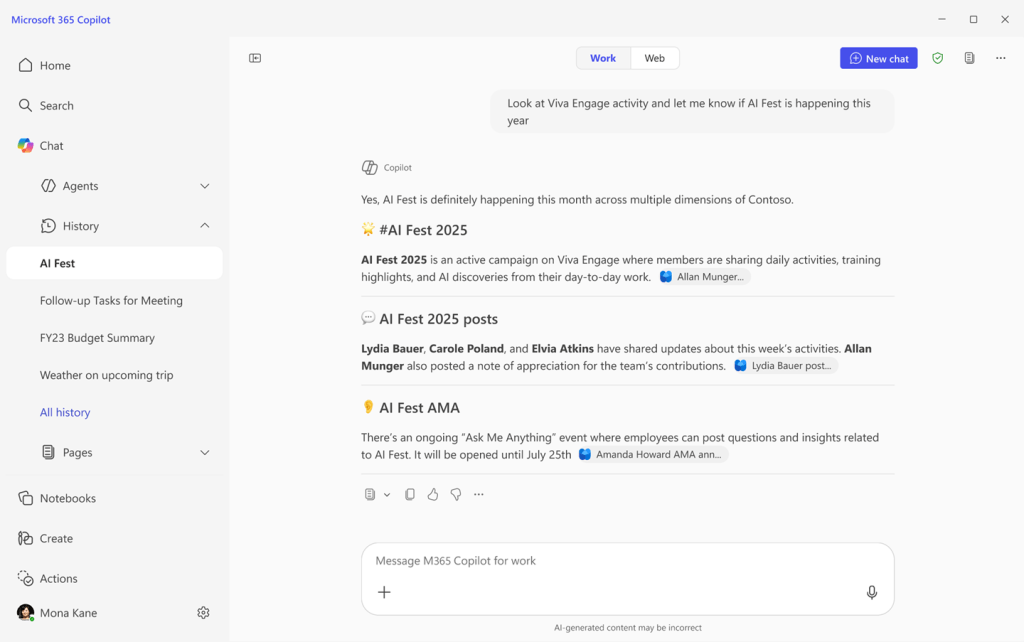This screenshot has width=1024, height=642.
Task: Copy the Copilot response with copy icon
Action: [410, 494]
